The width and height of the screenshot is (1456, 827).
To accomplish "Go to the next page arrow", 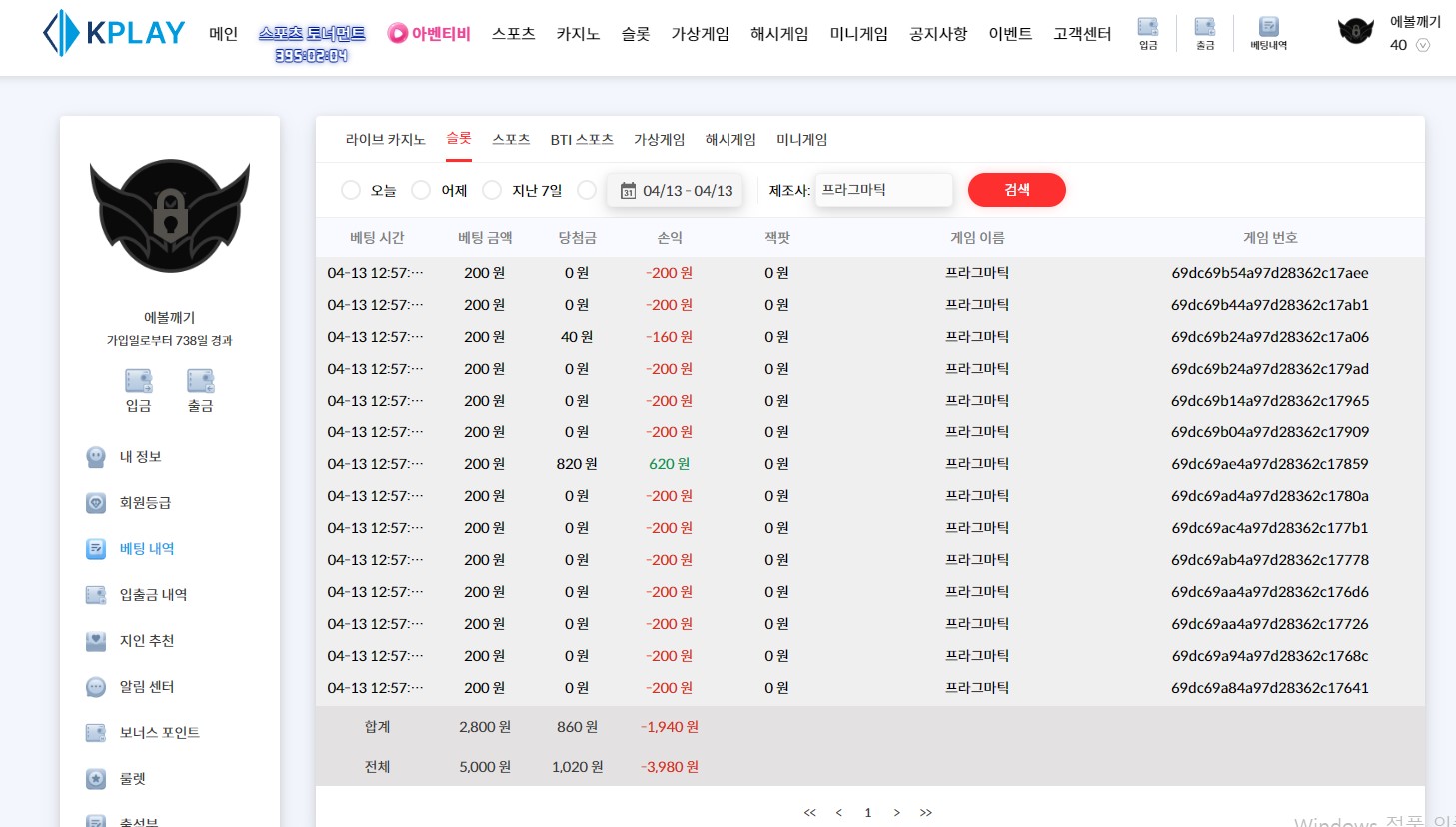I will [x=897, y=812].
